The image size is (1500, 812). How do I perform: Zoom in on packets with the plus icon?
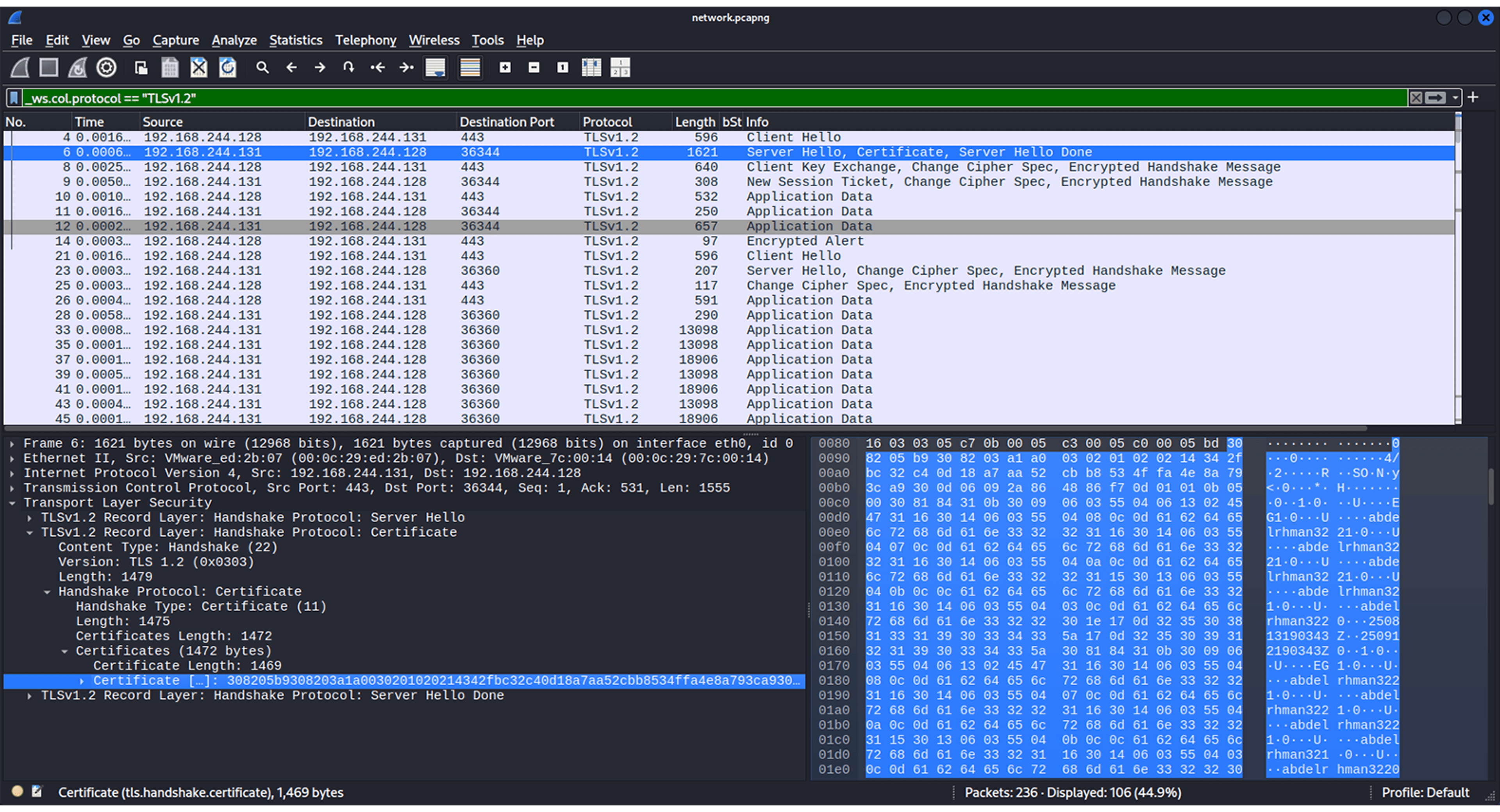505,67
